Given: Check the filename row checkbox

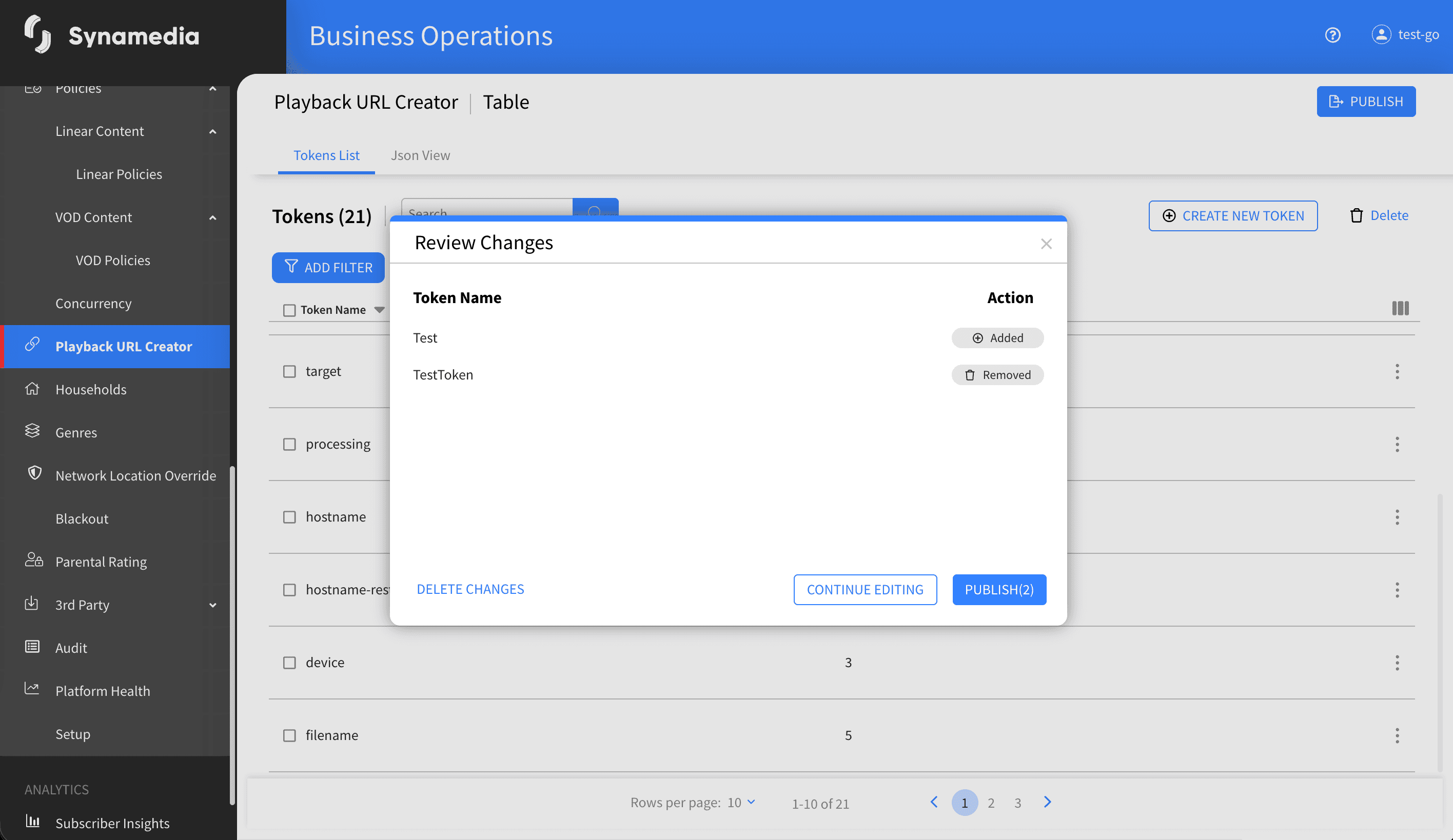Looking at the screenshot, I should point(289,736).
